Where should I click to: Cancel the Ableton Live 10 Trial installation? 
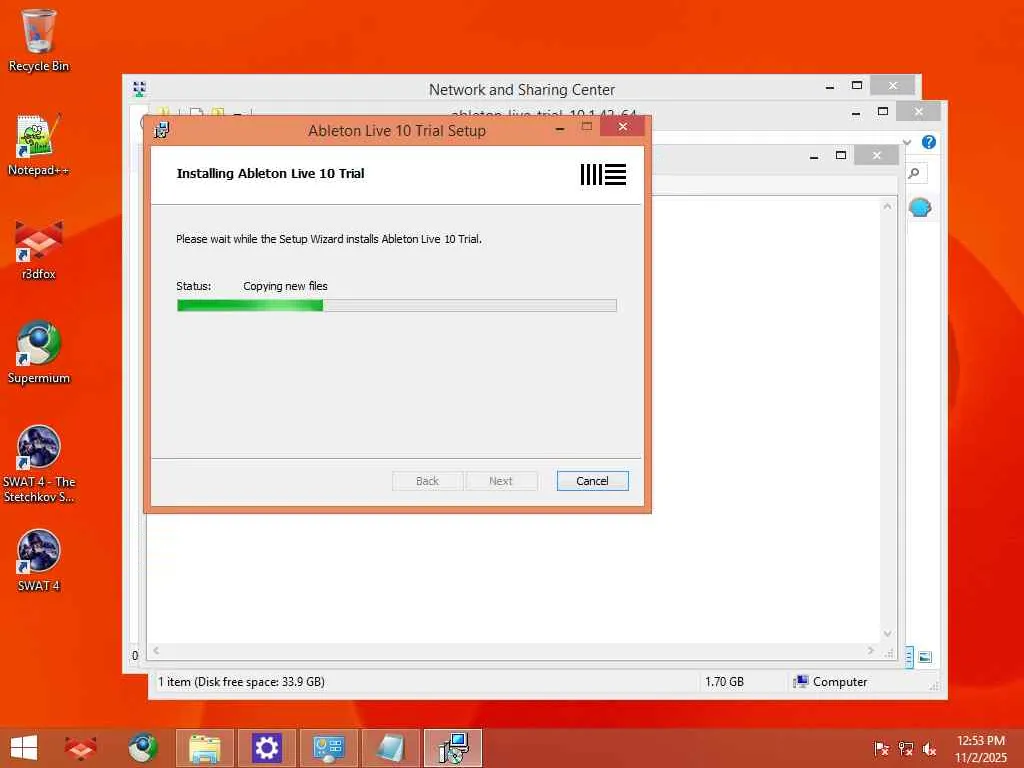pyautogui.click(x=592, y=481)
